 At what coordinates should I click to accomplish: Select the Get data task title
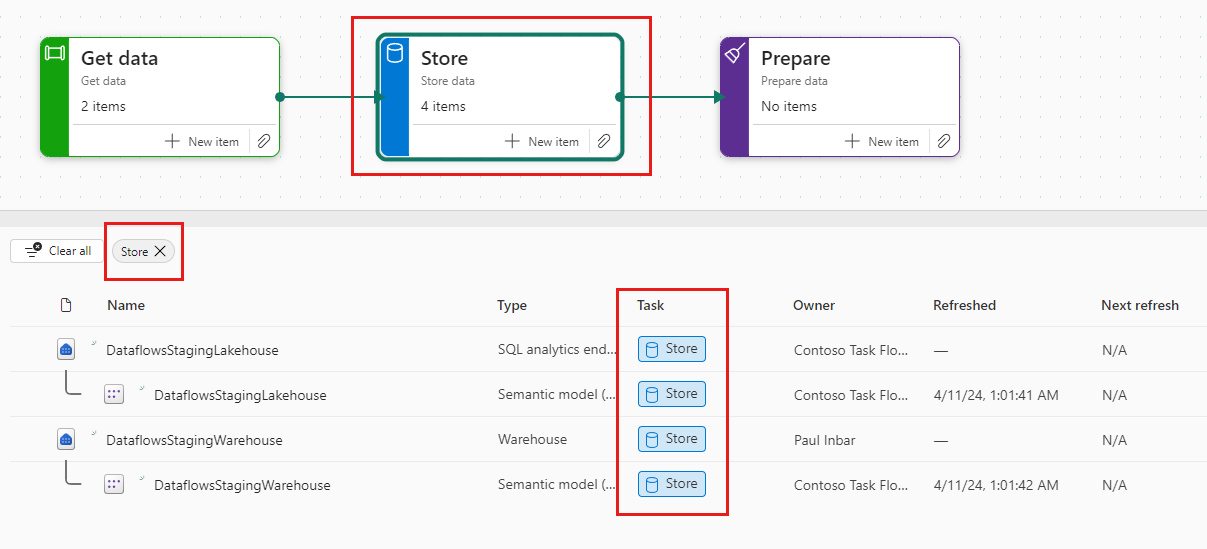click(x=119, y=58)
